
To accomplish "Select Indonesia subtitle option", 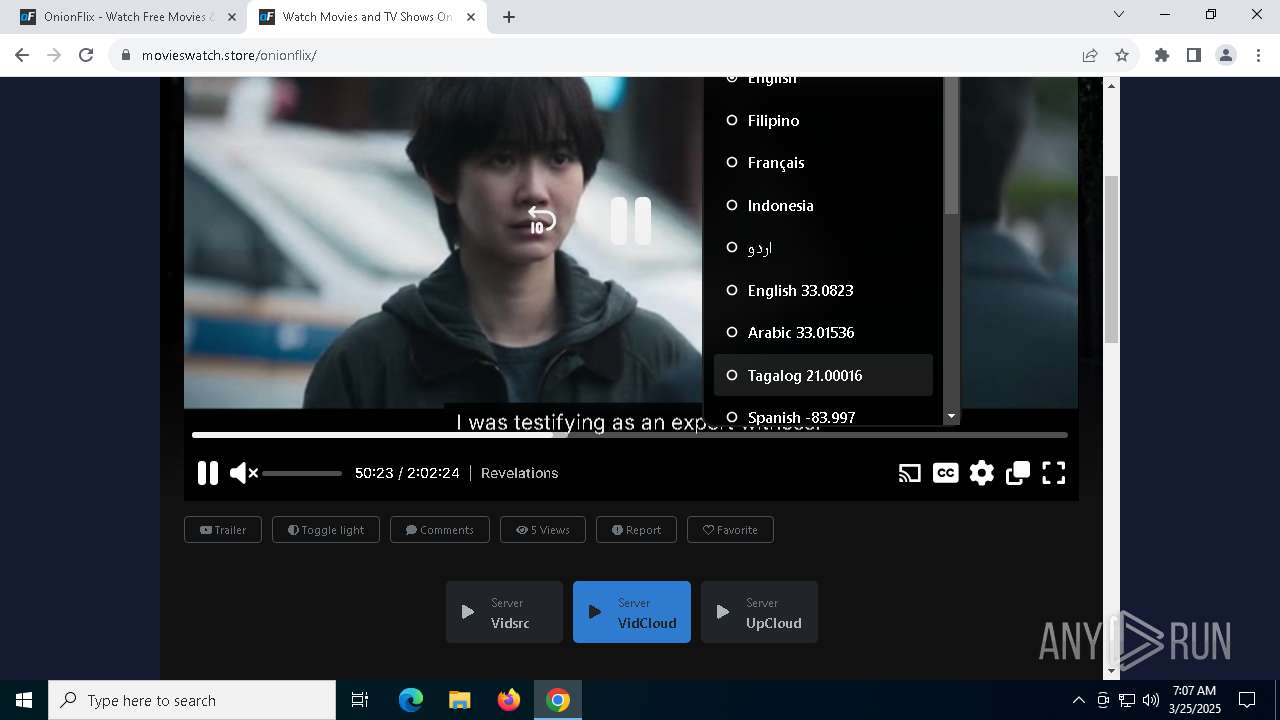I will (823, 205).
